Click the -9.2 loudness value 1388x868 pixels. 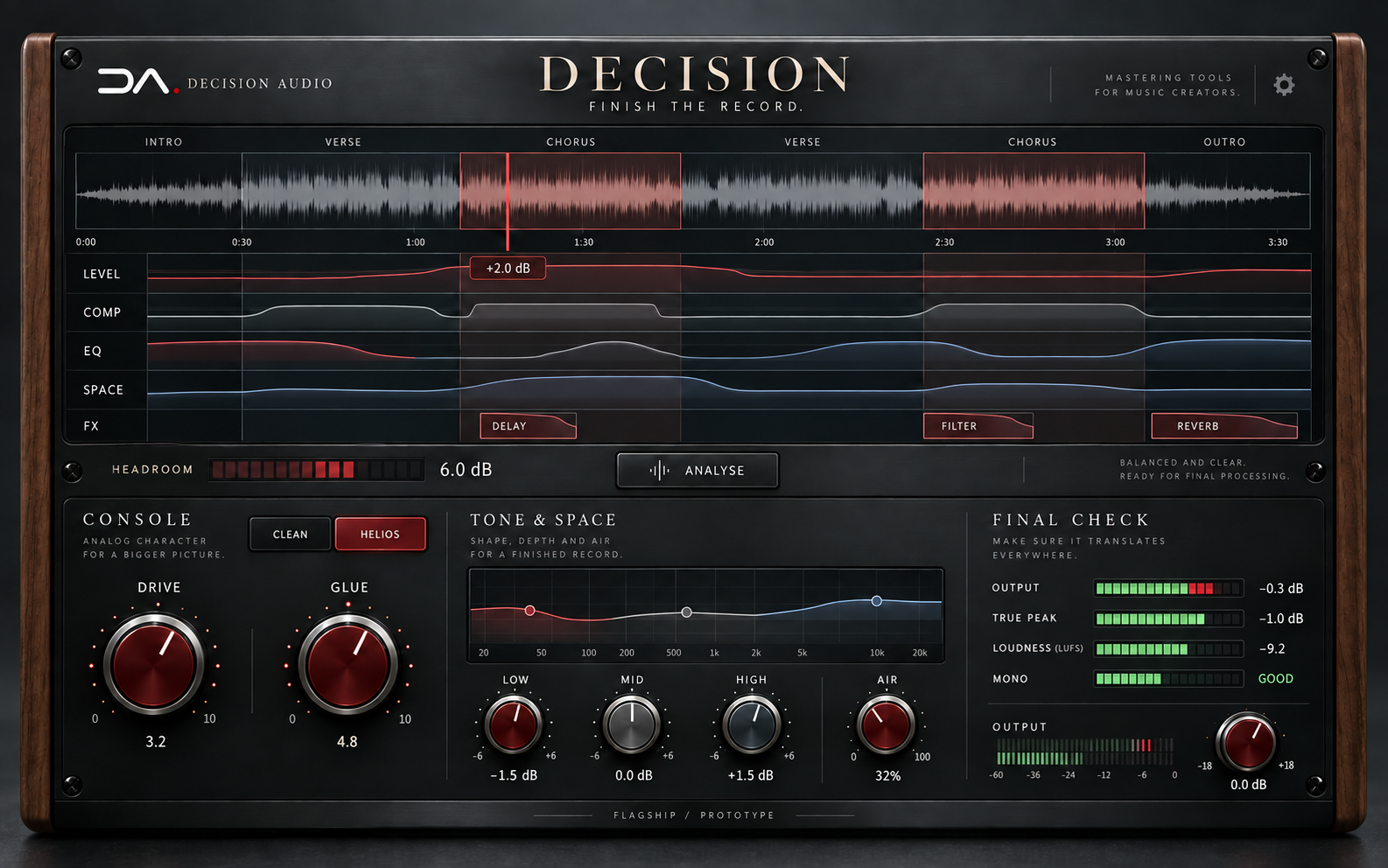[x=1272, y=648]
